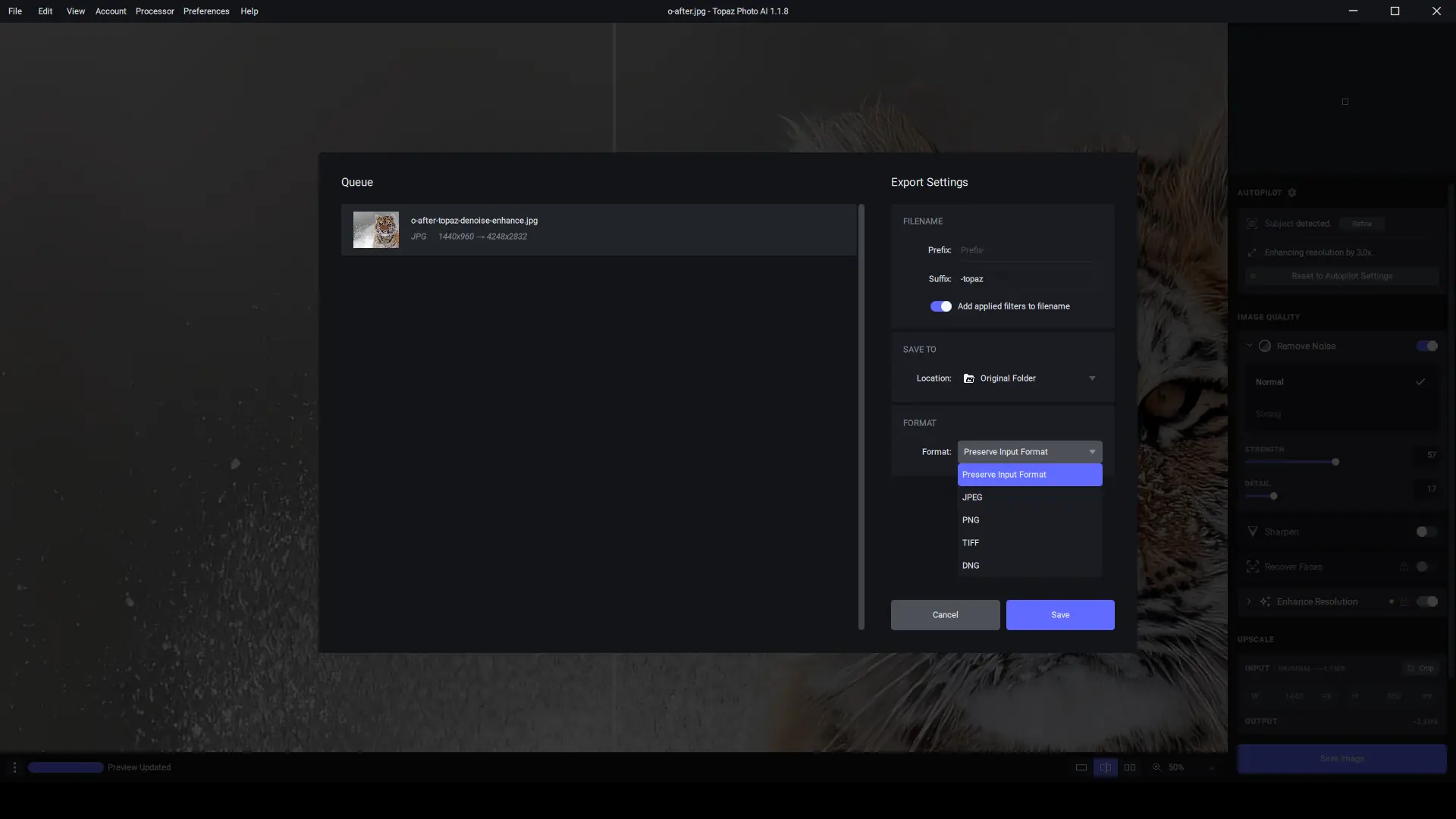Toggle Add applied filters to filename
The image size is (1456, 819).
(940, 306)
